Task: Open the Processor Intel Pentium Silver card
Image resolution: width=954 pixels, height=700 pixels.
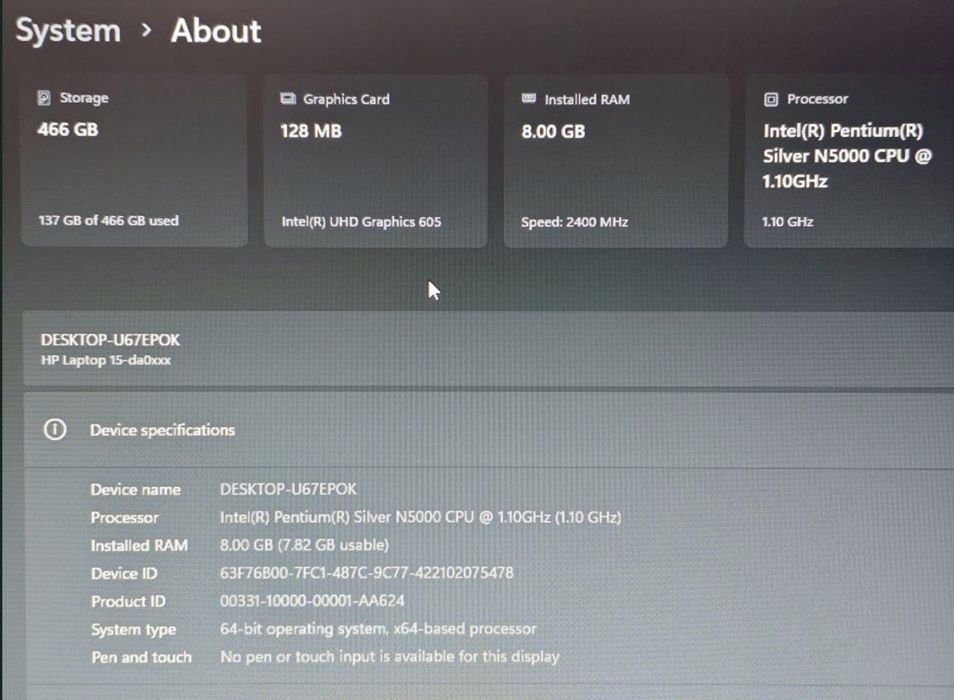Action: (849, 161)
